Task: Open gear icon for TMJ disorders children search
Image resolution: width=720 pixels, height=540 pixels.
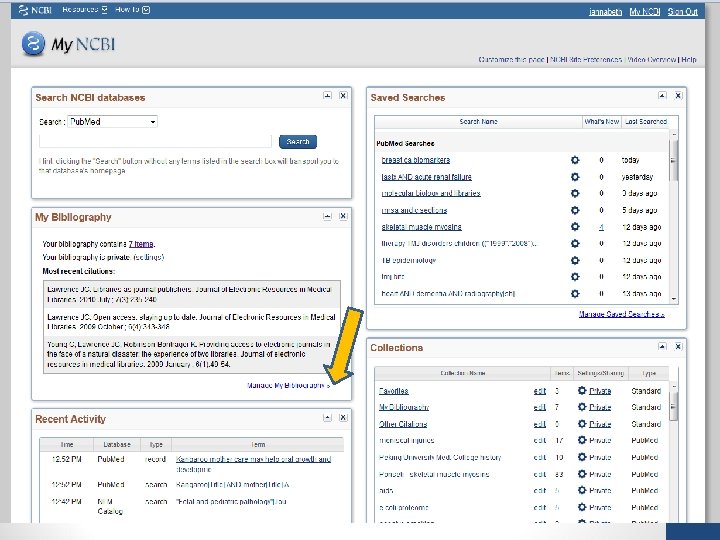Action: pyautogui.click(x=575, y=243)
